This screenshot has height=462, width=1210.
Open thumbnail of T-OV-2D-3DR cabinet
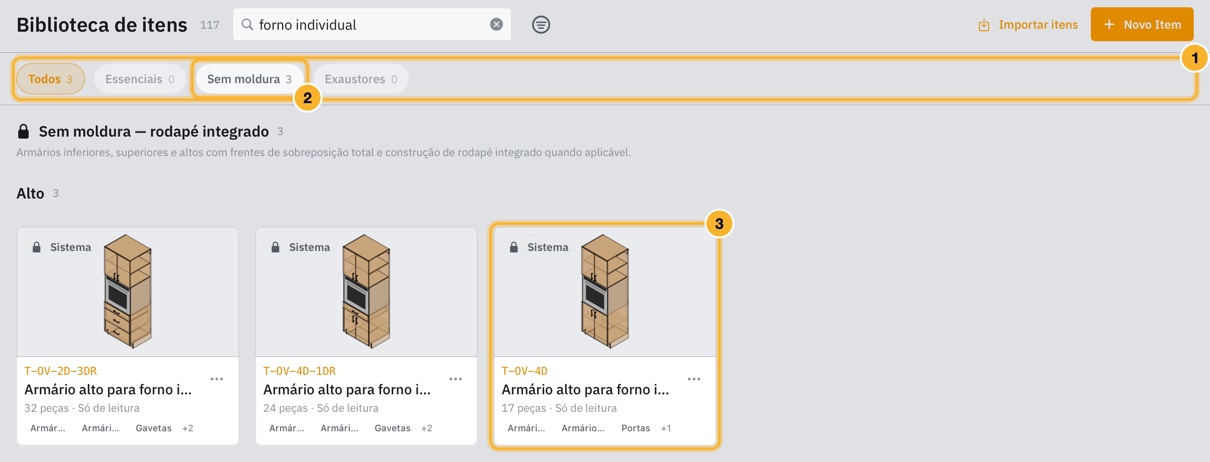(128, 292)
